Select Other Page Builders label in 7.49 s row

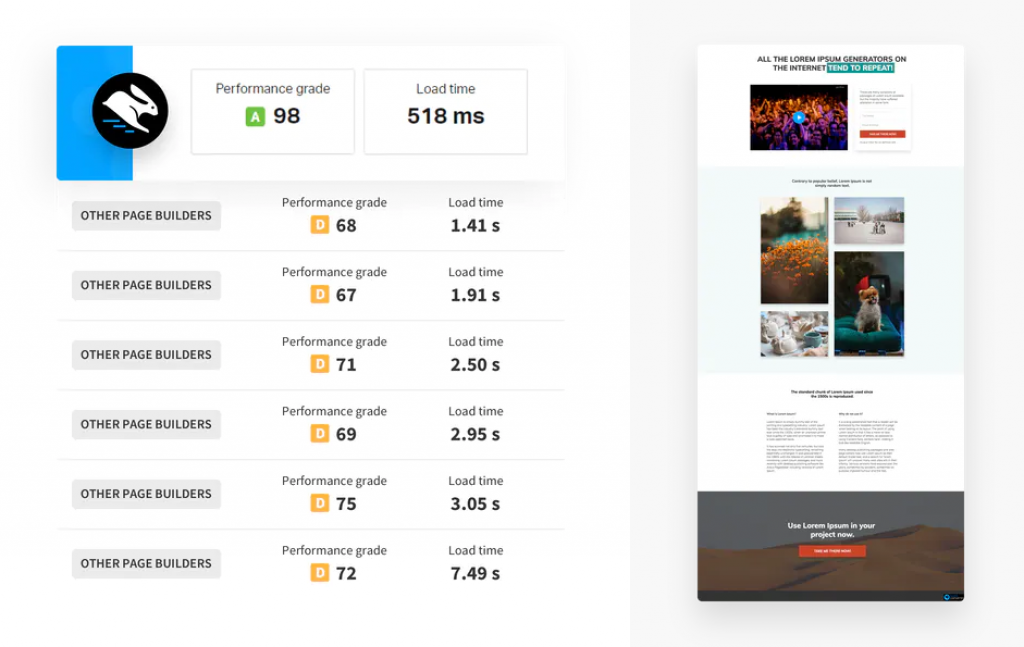[146, 564]
